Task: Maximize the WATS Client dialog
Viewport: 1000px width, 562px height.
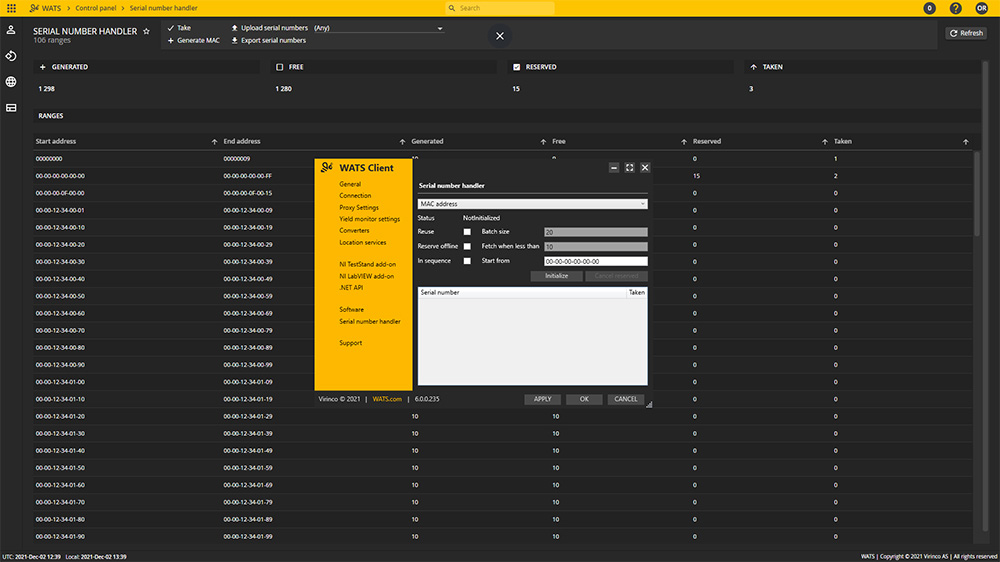Action: point(629,168)
